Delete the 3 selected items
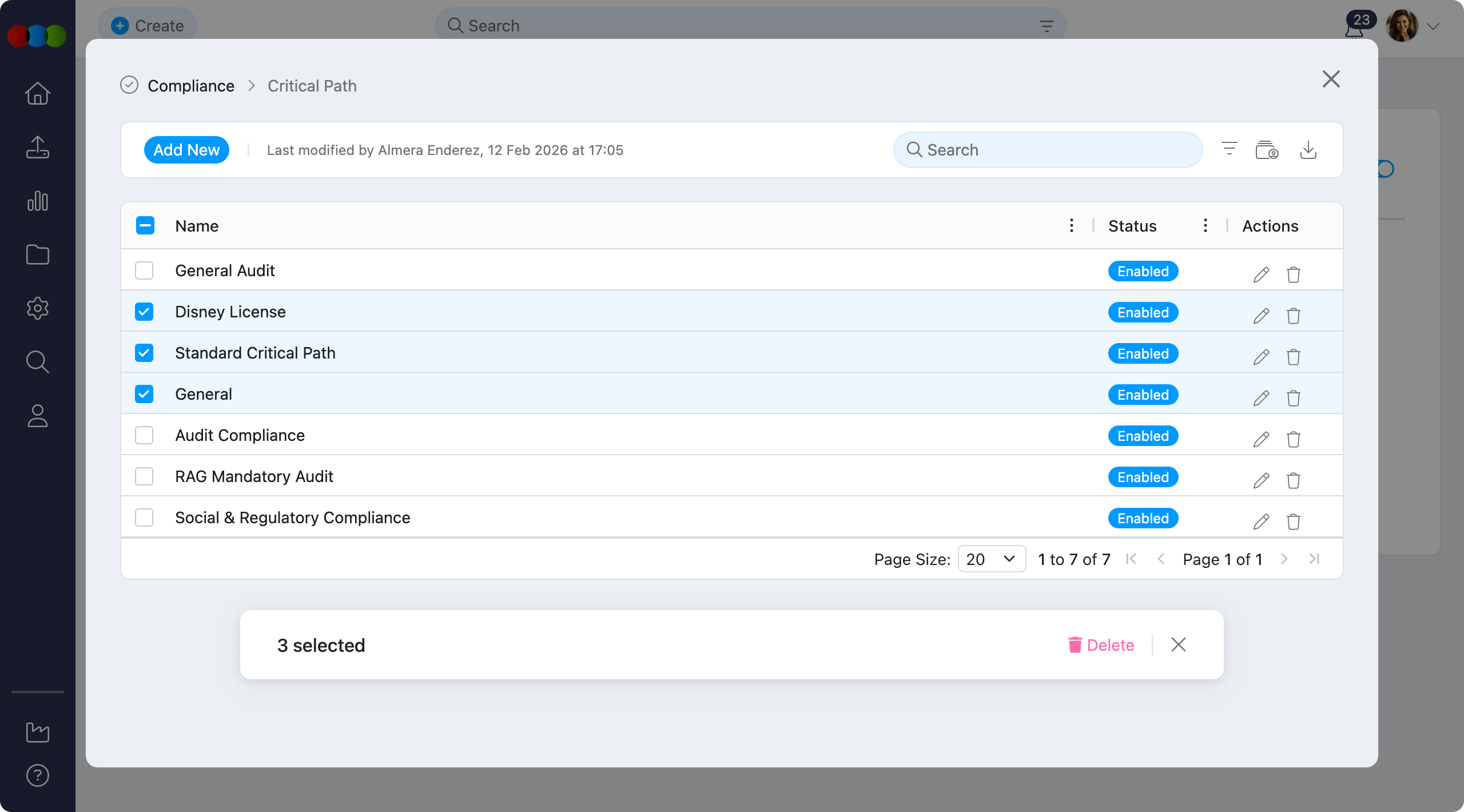The height and width of the screenshot is (812, 1464). (1102, 645)
